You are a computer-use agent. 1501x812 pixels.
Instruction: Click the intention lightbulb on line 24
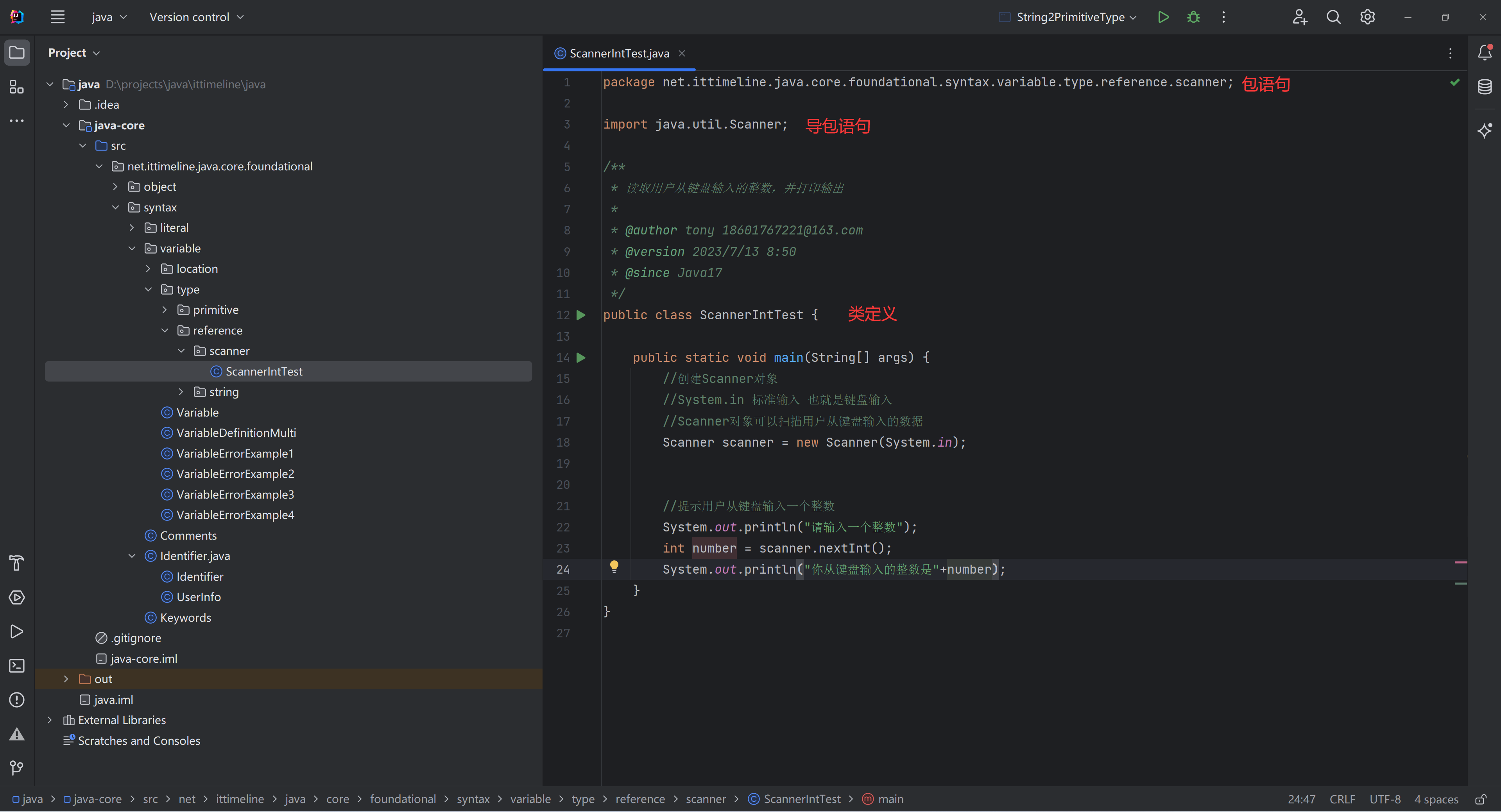click(x=614, y=567)
